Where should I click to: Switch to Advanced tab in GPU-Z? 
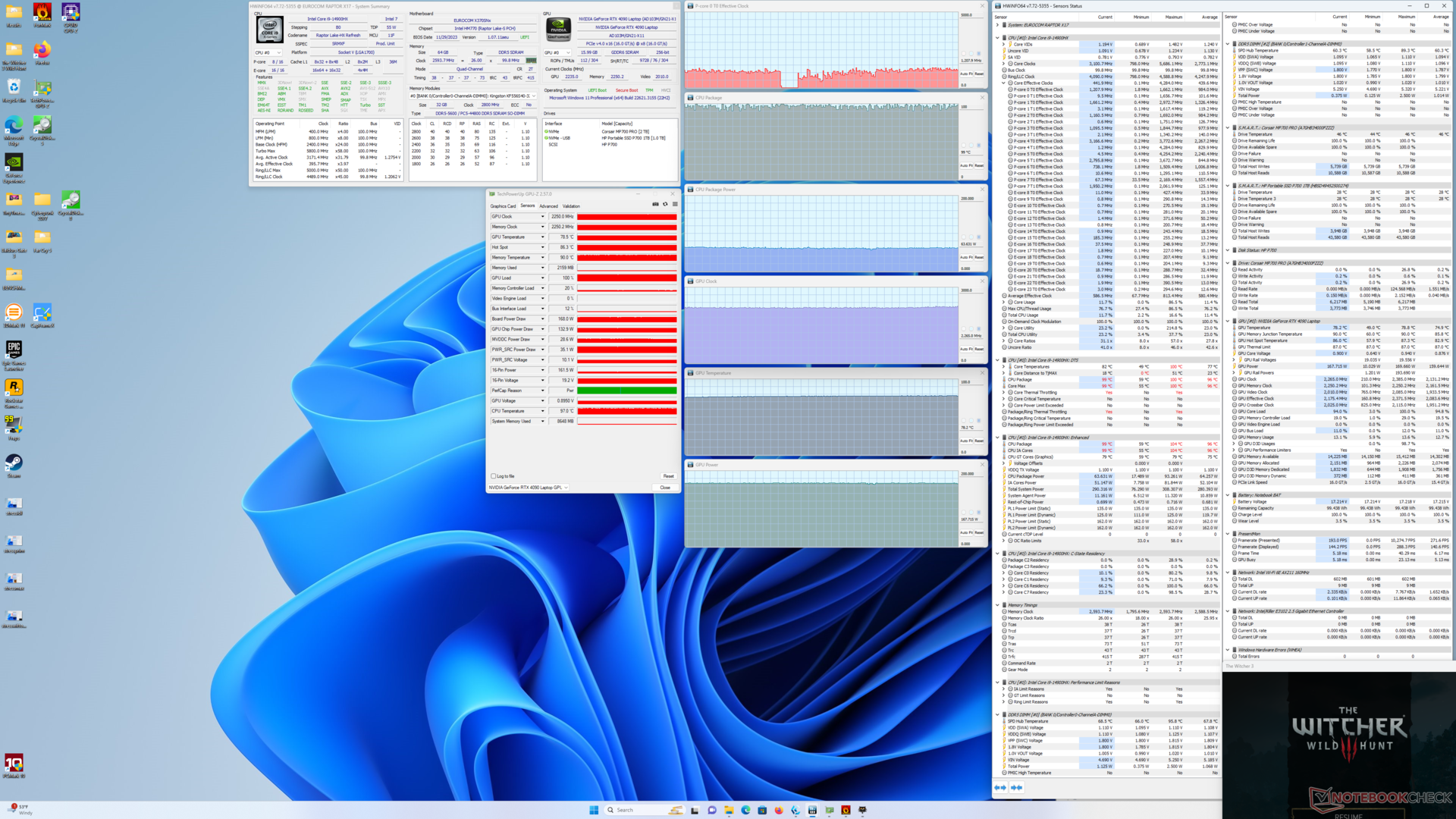(x=548, y=206)
